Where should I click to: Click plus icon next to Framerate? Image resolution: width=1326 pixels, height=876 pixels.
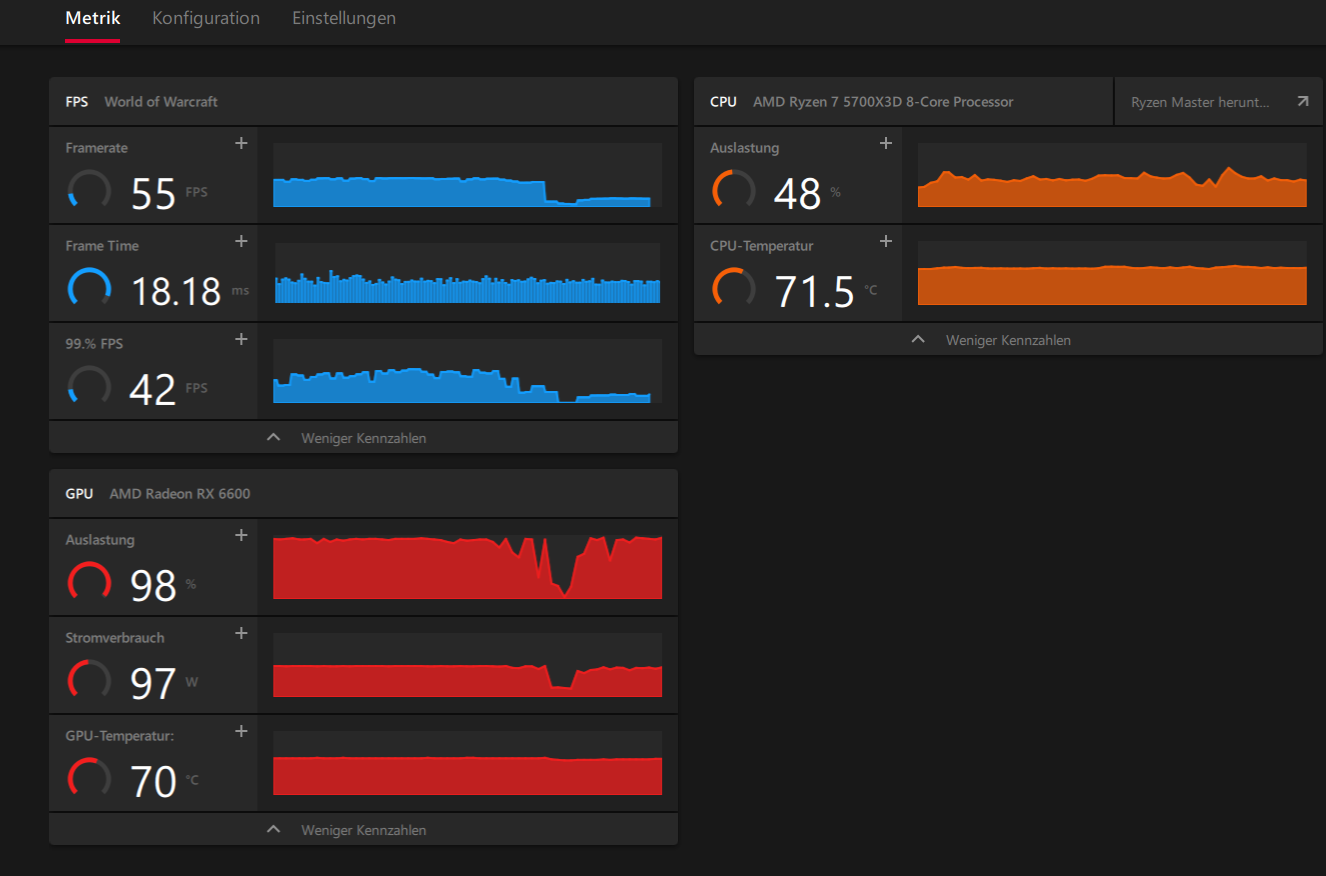[x=241, y=143]
